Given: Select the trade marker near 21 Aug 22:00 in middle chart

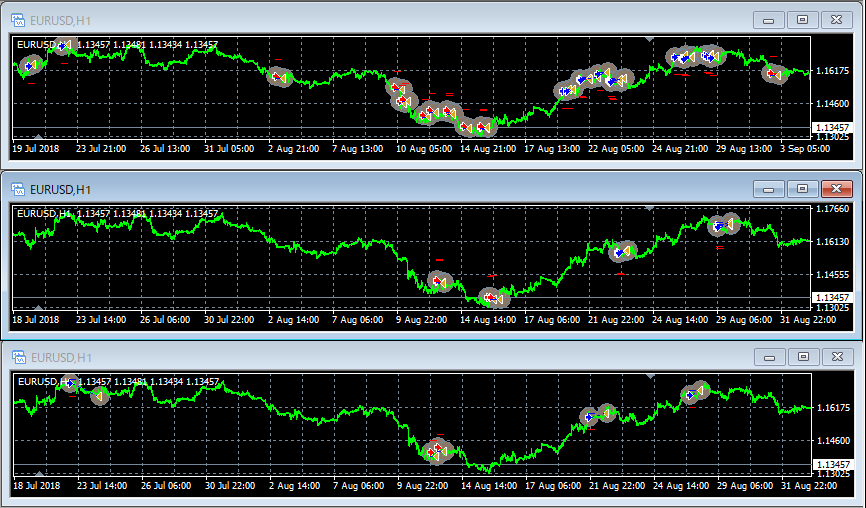Looking at the screenshot, I should point(623,252).
